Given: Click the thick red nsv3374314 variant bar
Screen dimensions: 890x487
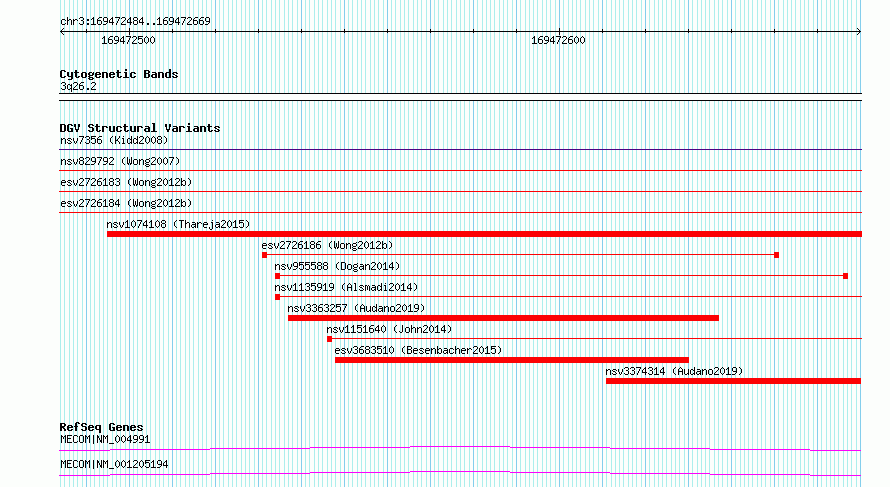Looking at the screenshot, I should tap(733, 381).
